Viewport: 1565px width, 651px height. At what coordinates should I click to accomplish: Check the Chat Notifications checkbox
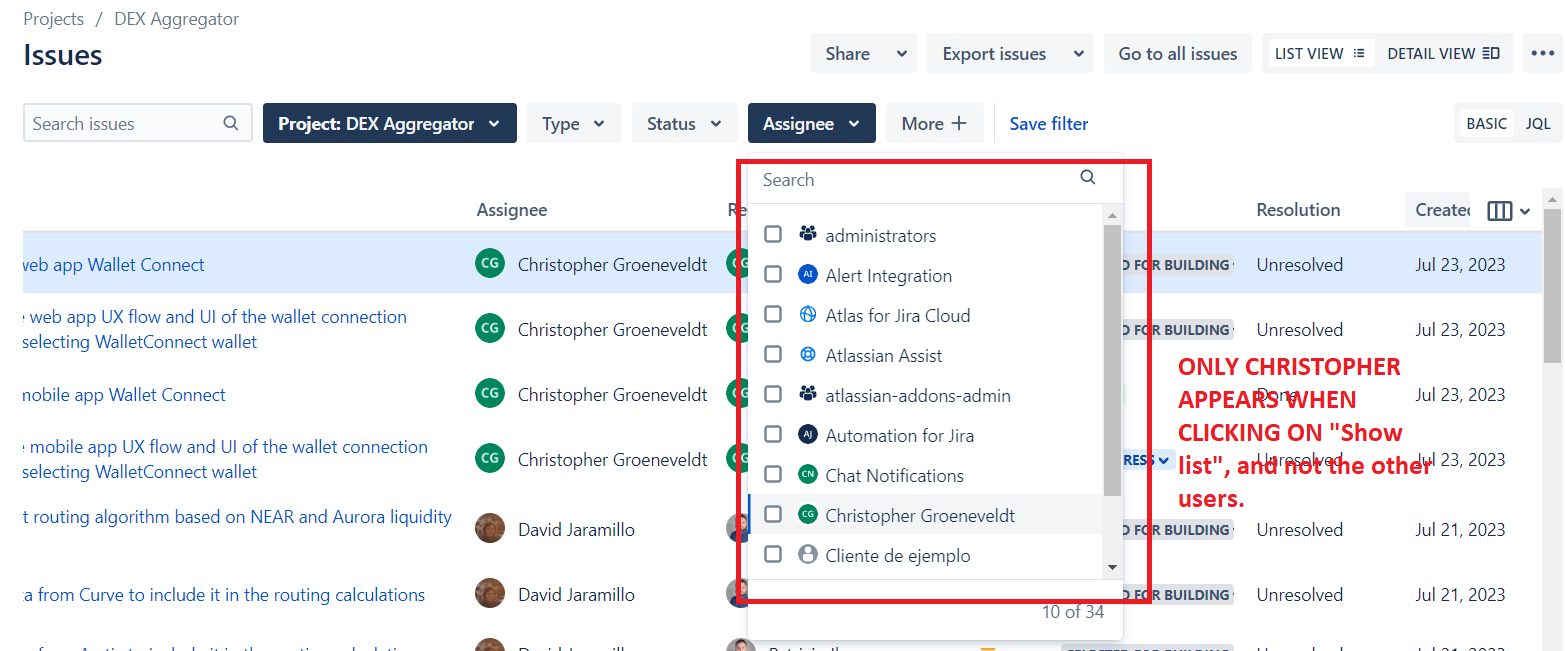pos(773,474)
